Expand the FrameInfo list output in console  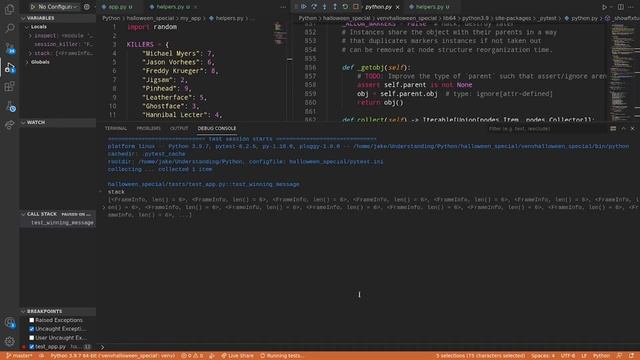tap(104, 207)
